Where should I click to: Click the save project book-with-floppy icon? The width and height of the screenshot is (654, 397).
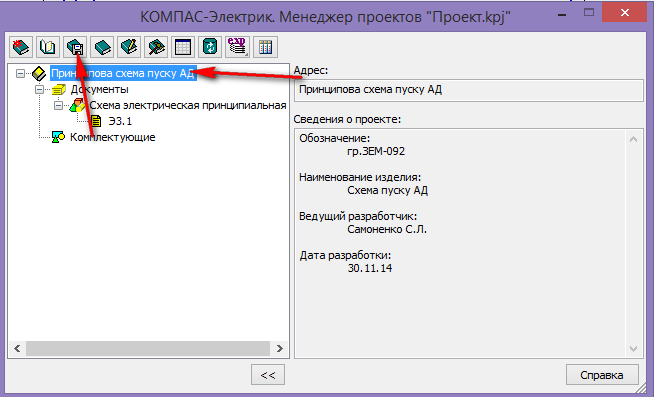pyautogui.click(x=75, y=47)
